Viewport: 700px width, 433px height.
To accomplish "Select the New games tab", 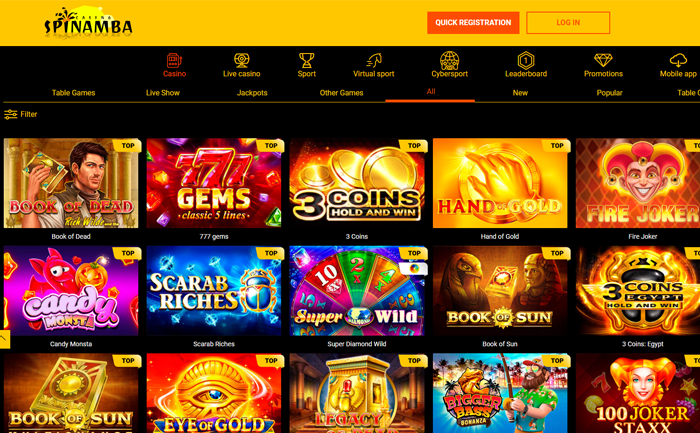I will [x=520, y=93].
